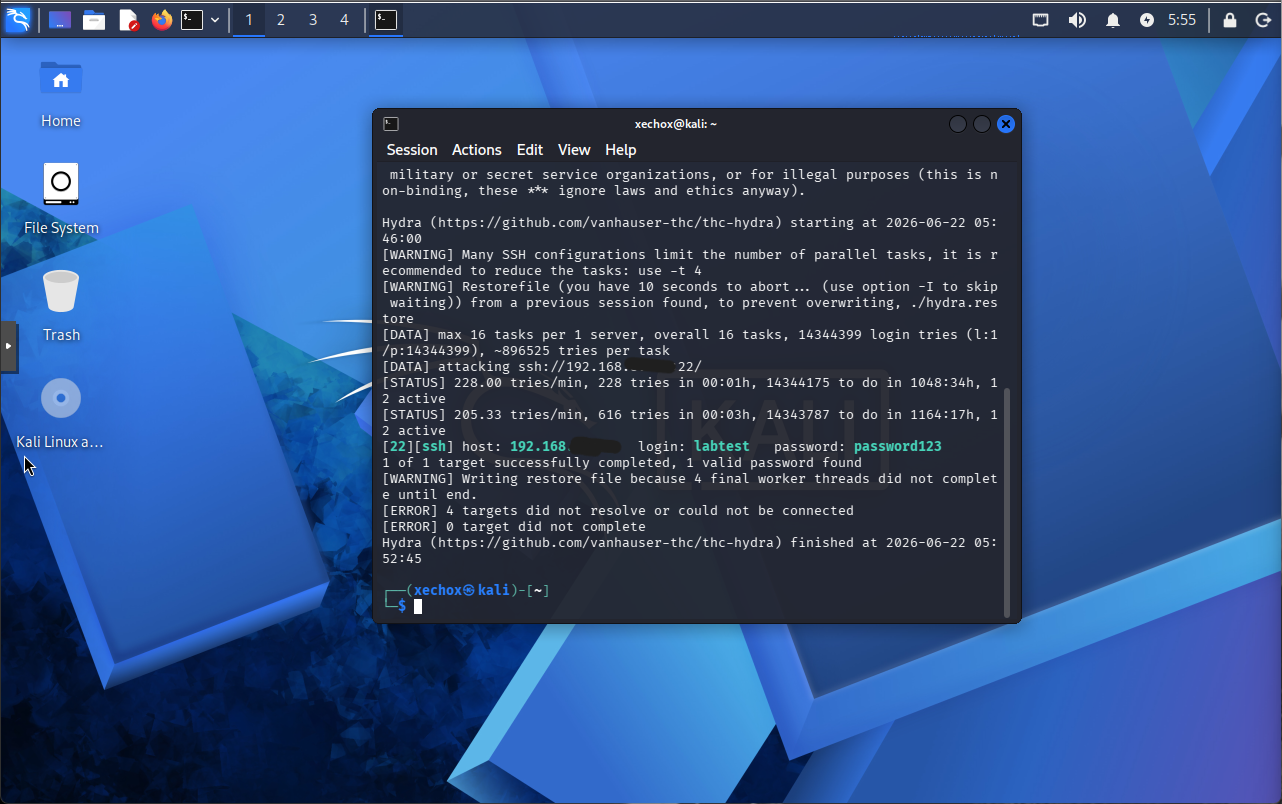Click the 5:55 clock

click(1182, 20)
